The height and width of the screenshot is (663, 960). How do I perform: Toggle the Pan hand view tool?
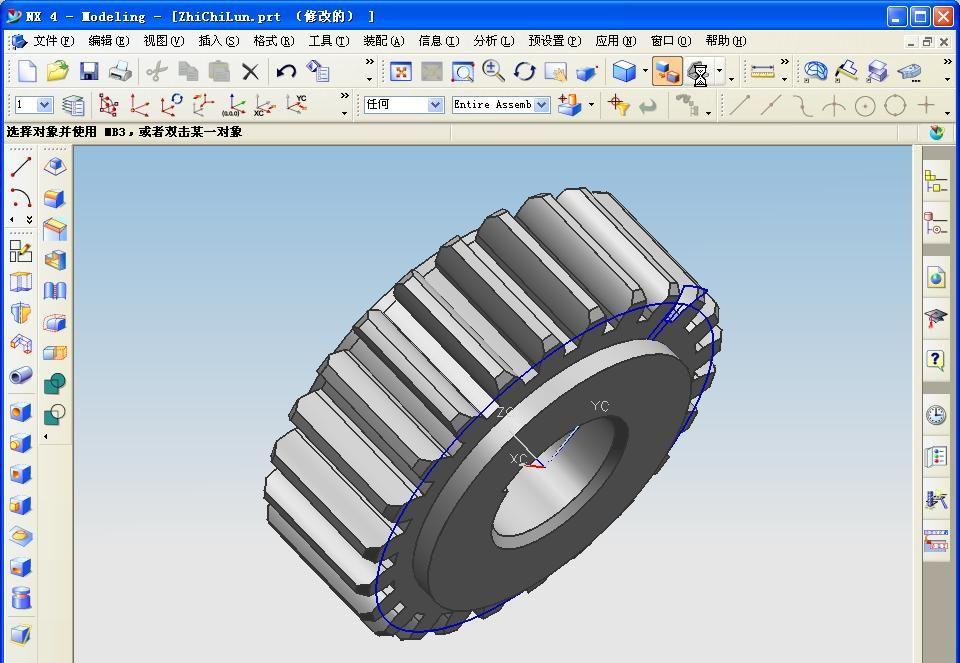pyautogui.click(x=555, y=72)
